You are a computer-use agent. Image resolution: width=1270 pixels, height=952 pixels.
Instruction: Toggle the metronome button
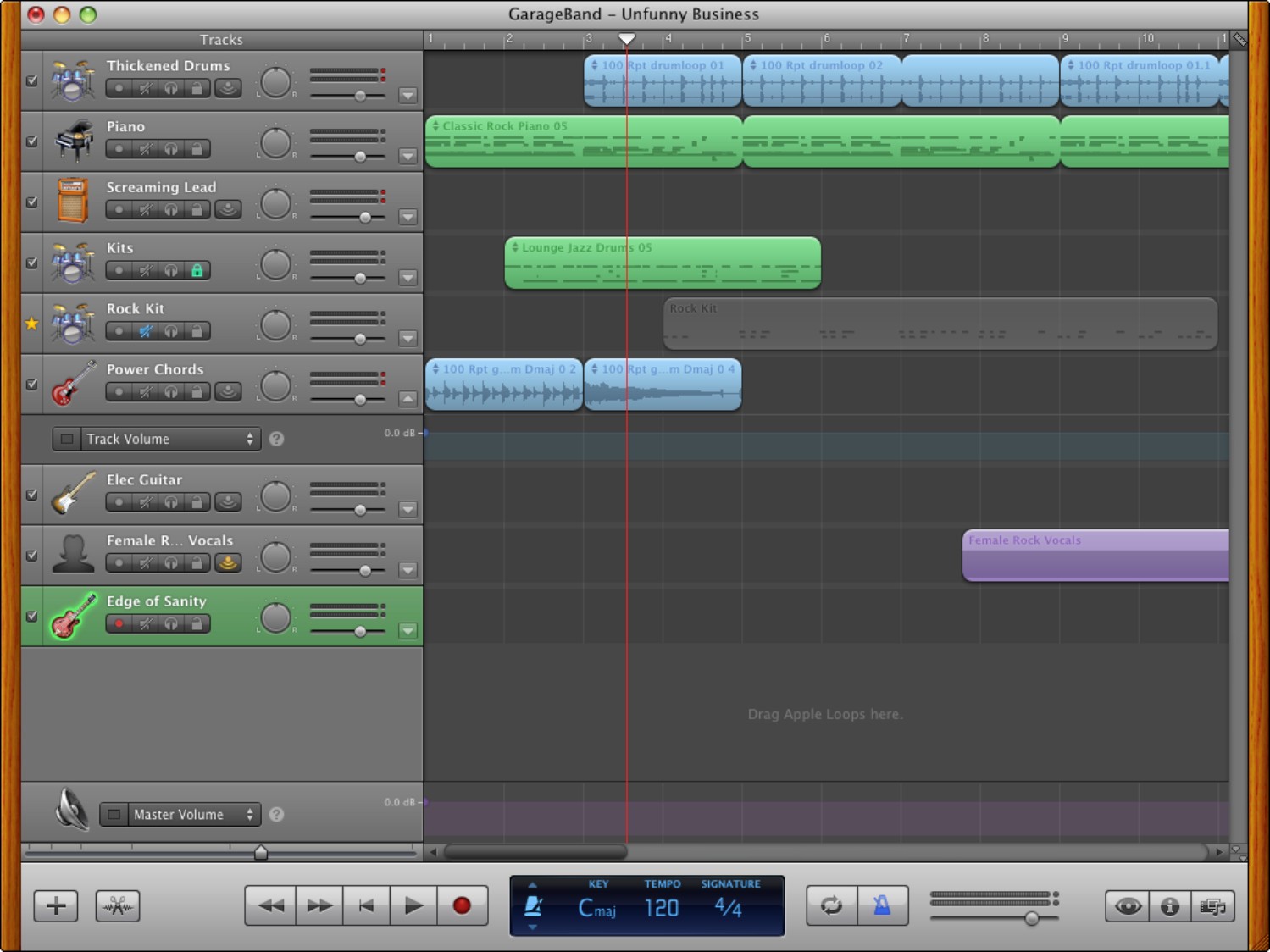(x=882, y=905)
